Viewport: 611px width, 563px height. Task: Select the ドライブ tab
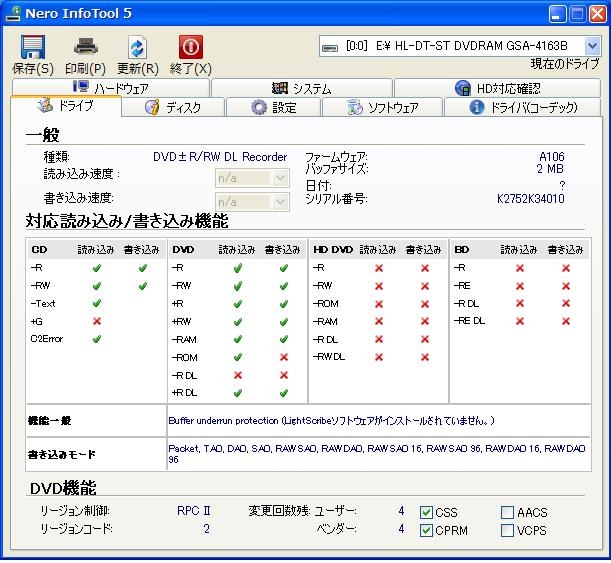[x=66, y=106]
